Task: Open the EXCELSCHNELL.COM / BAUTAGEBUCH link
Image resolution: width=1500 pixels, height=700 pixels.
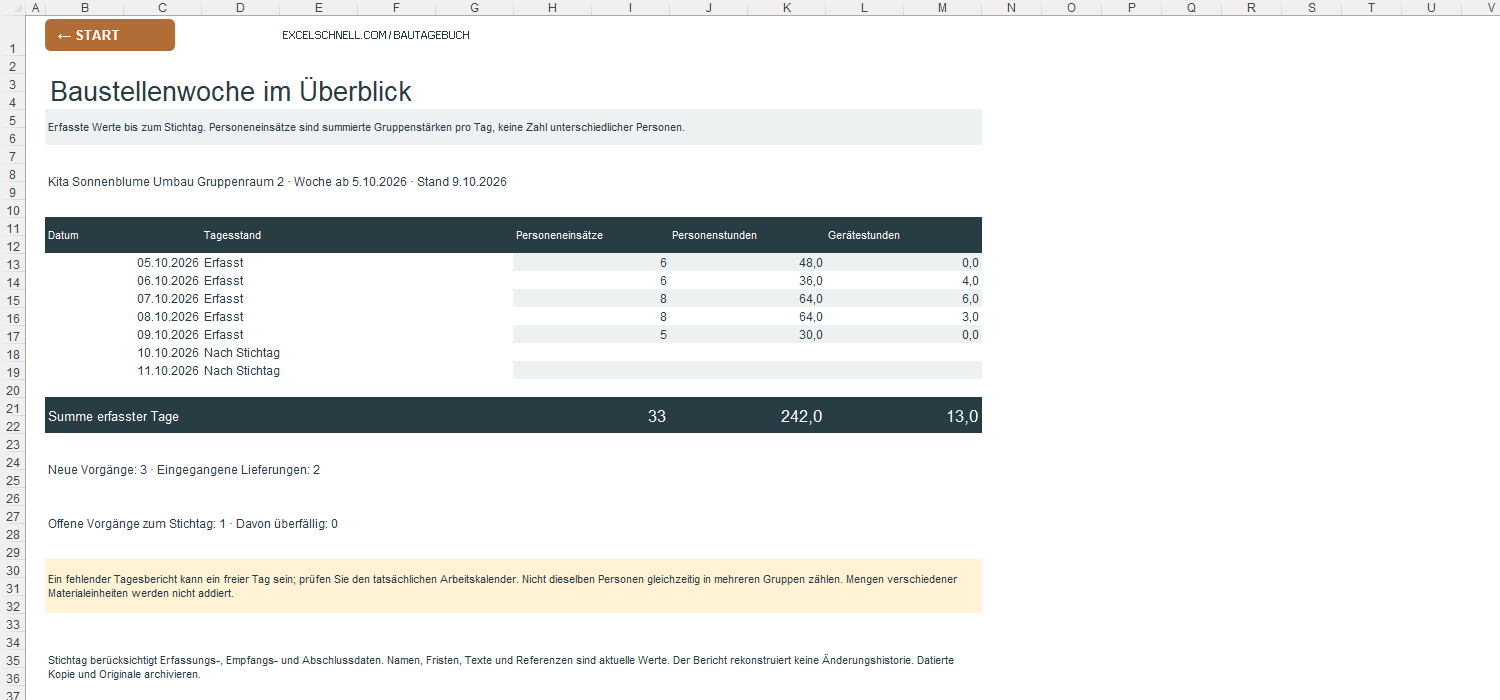Action: [376, 35]
